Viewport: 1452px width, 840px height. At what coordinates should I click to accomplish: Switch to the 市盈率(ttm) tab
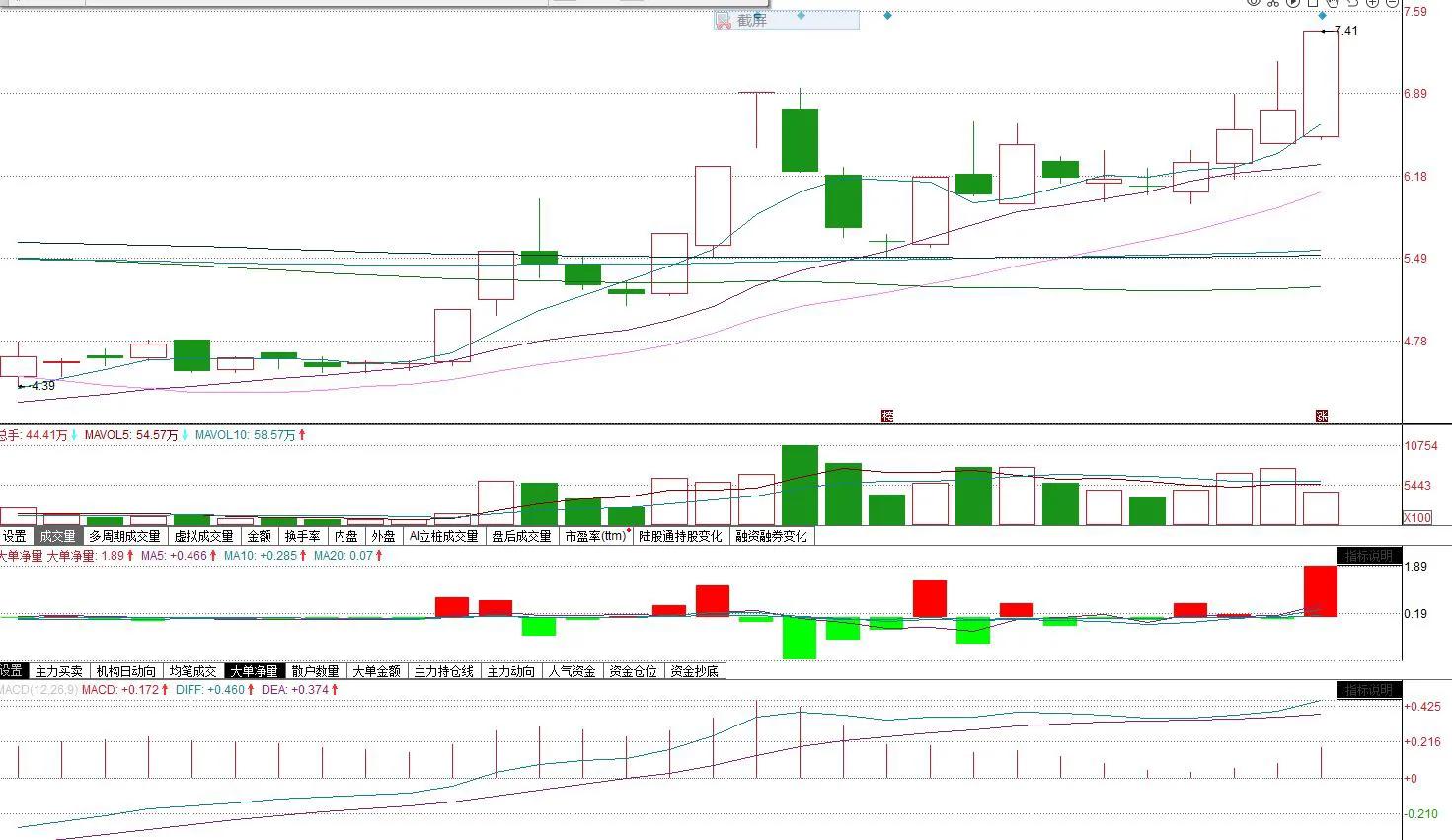[x=596, y=537]
